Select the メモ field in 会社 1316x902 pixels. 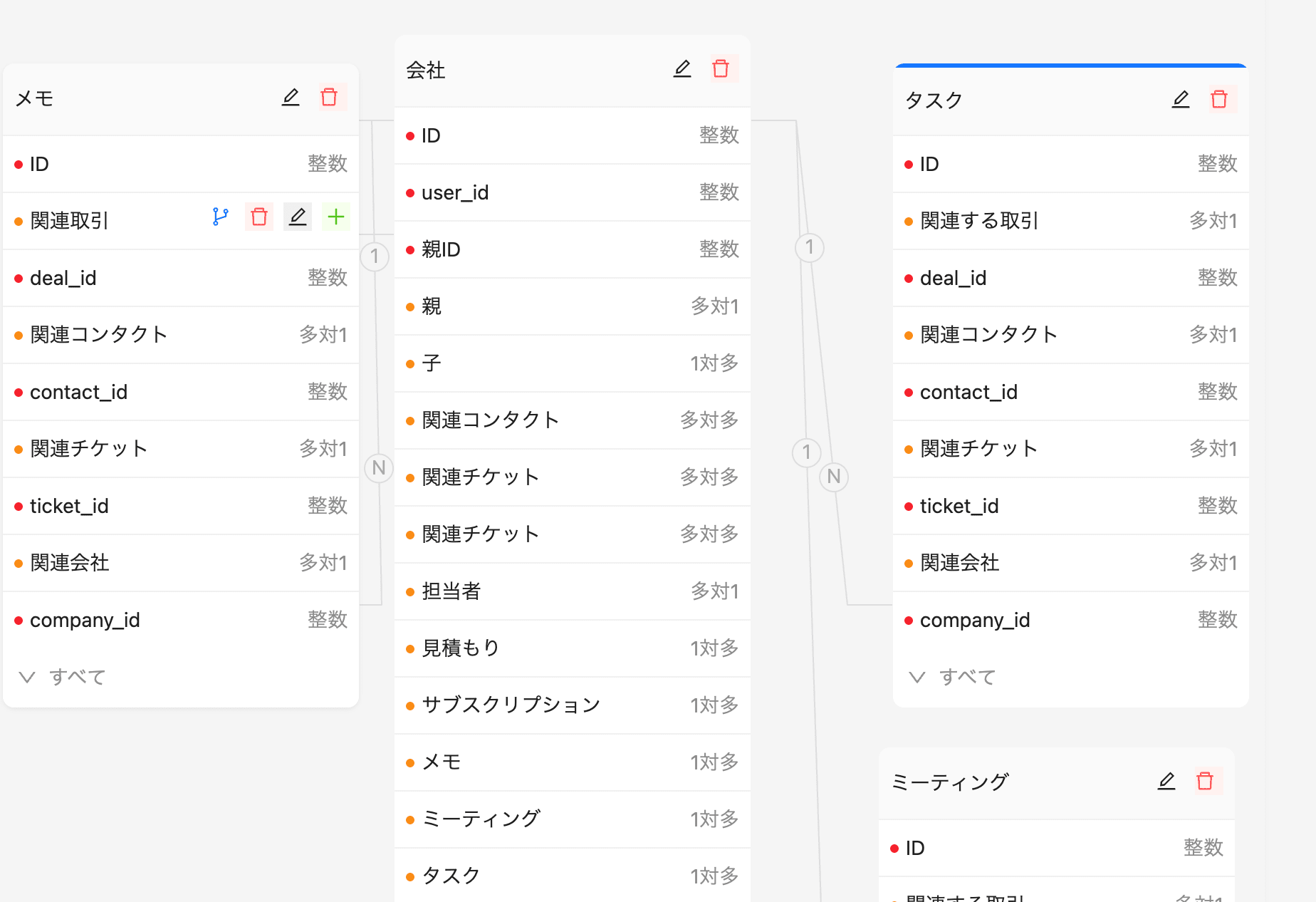coord(573,762)
